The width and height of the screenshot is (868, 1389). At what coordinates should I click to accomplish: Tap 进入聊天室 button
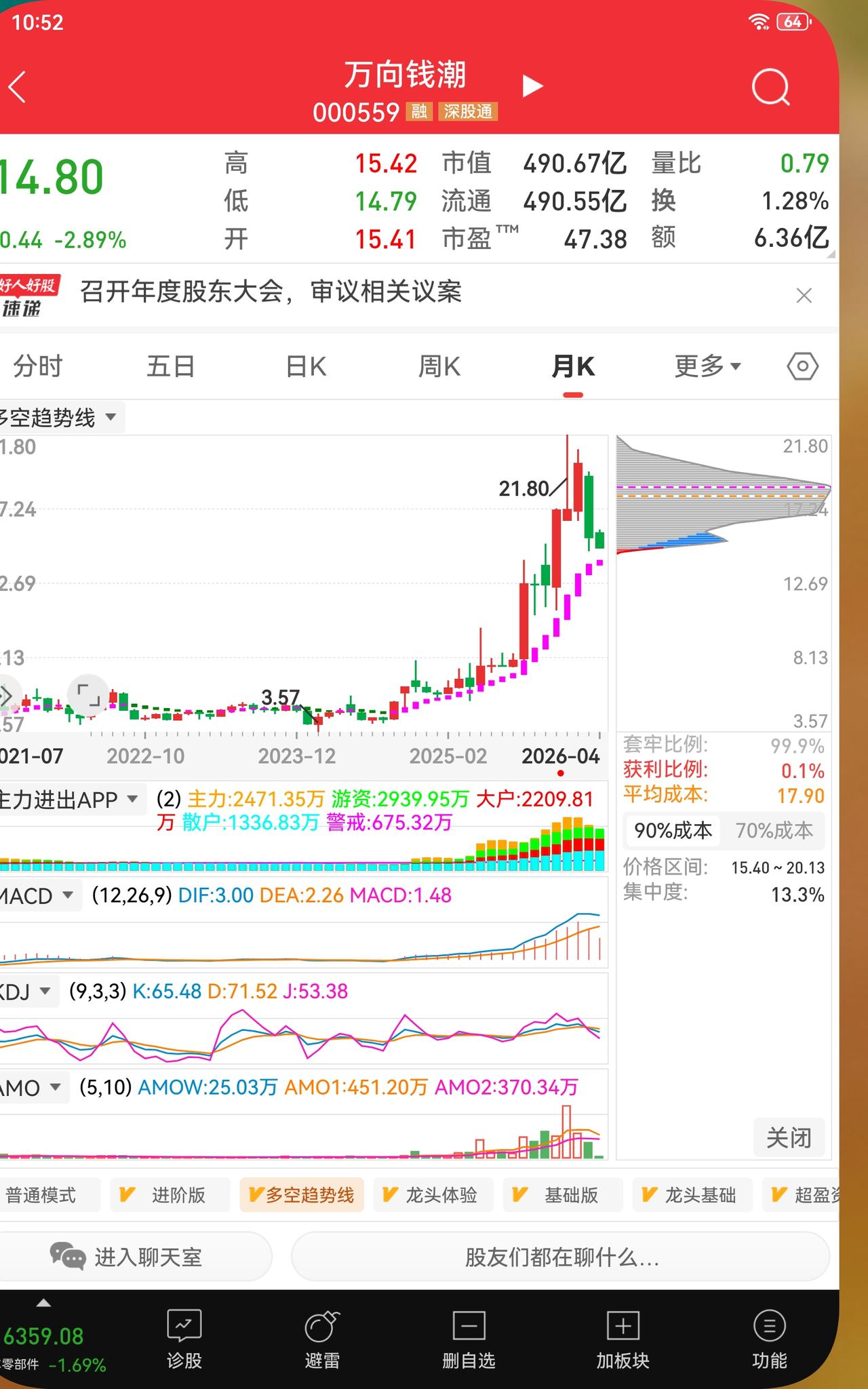[136, 1256]
